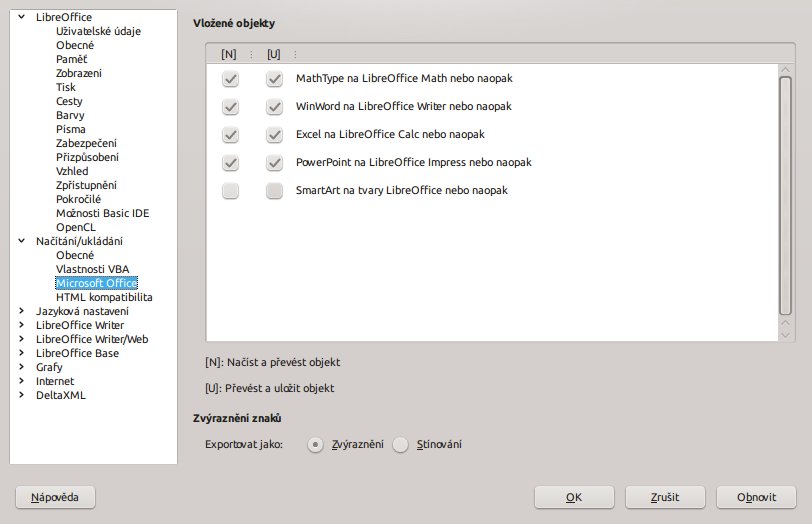Open the Zpřístupnění settings page
The width and height of the screenshot is (812, 524).
click(x=86, y=185)
